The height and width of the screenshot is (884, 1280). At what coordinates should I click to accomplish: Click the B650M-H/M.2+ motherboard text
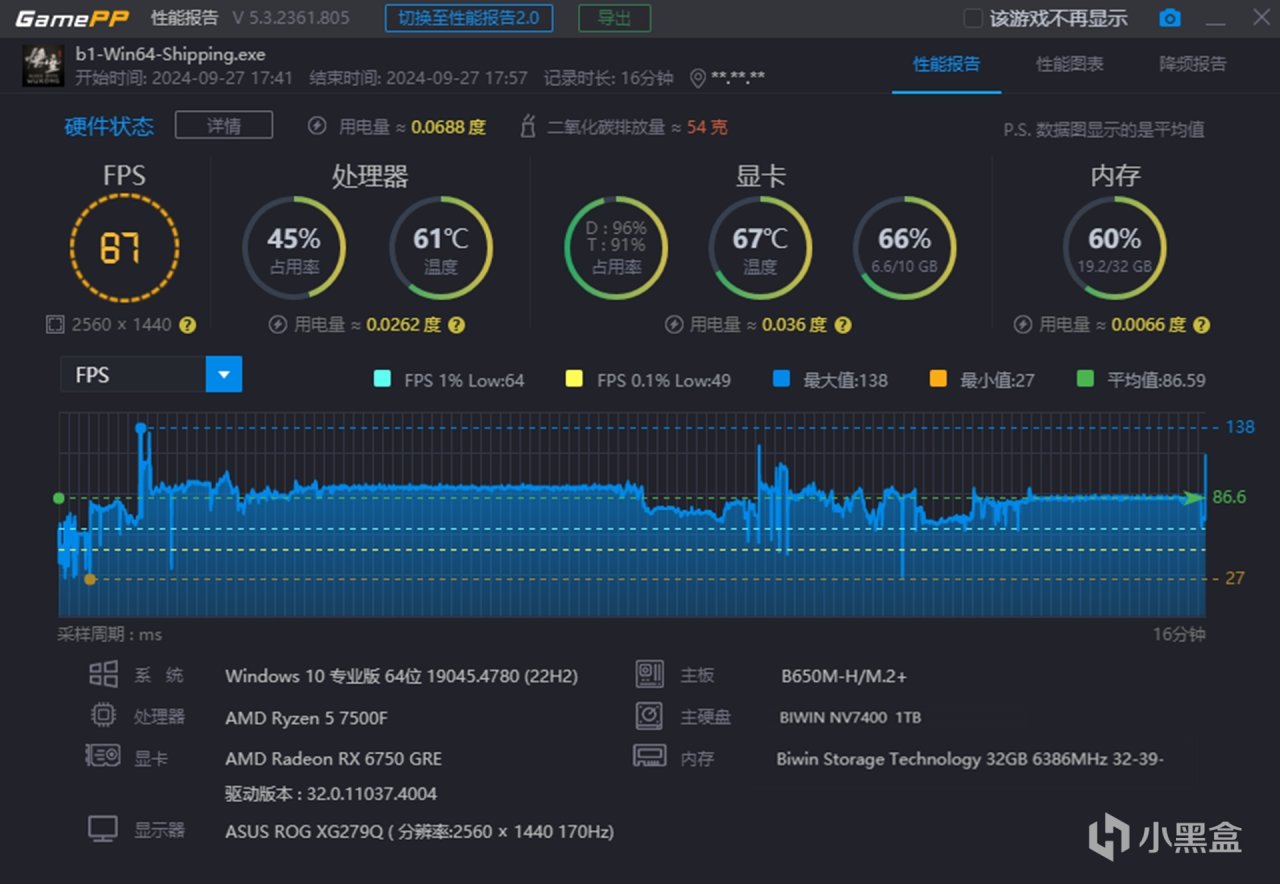[x=844, y=676]
